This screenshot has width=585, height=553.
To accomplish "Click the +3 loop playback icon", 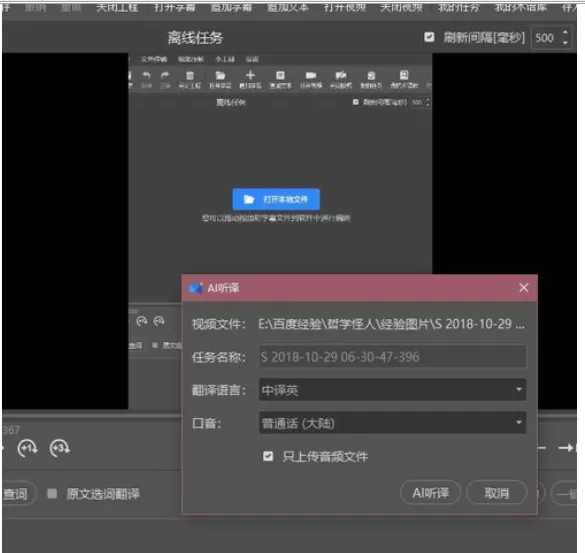I will 60,448.
